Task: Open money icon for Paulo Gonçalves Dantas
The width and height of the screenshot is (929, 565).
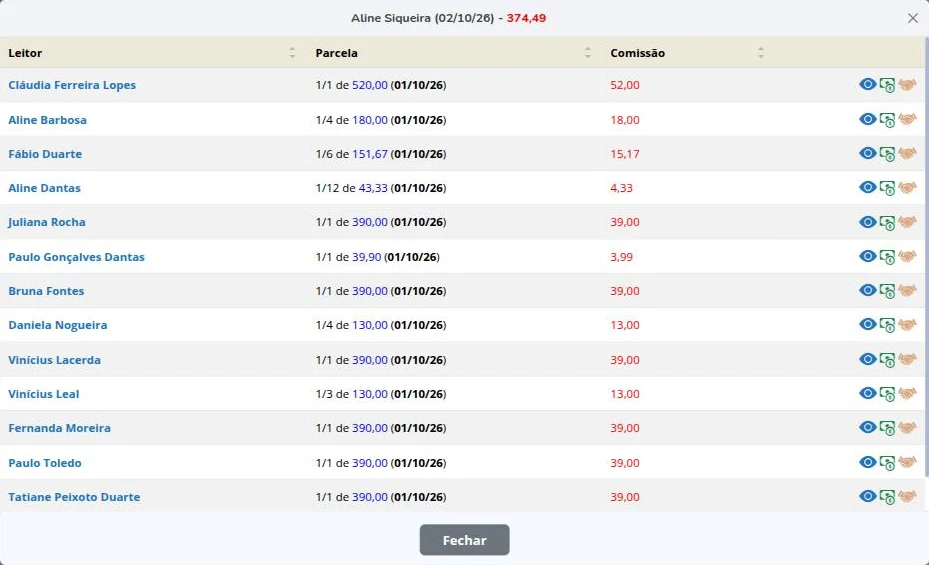Action: 887,257
